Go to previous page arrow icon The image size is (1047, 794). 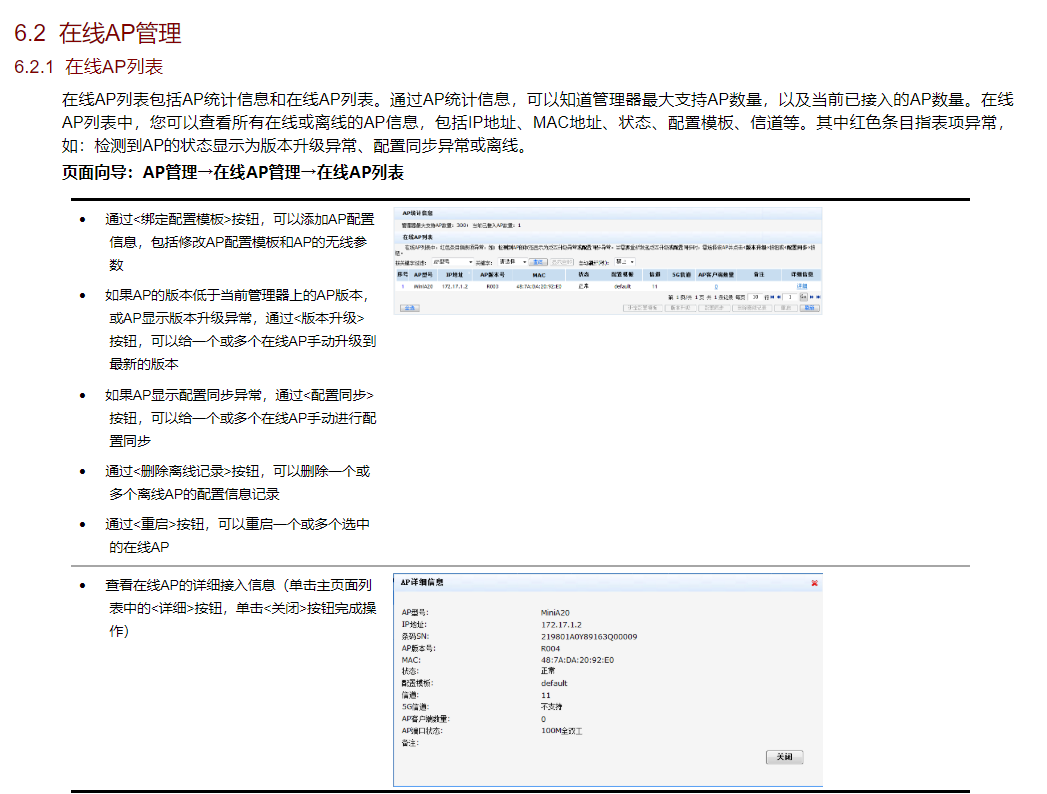pos(779,297)
